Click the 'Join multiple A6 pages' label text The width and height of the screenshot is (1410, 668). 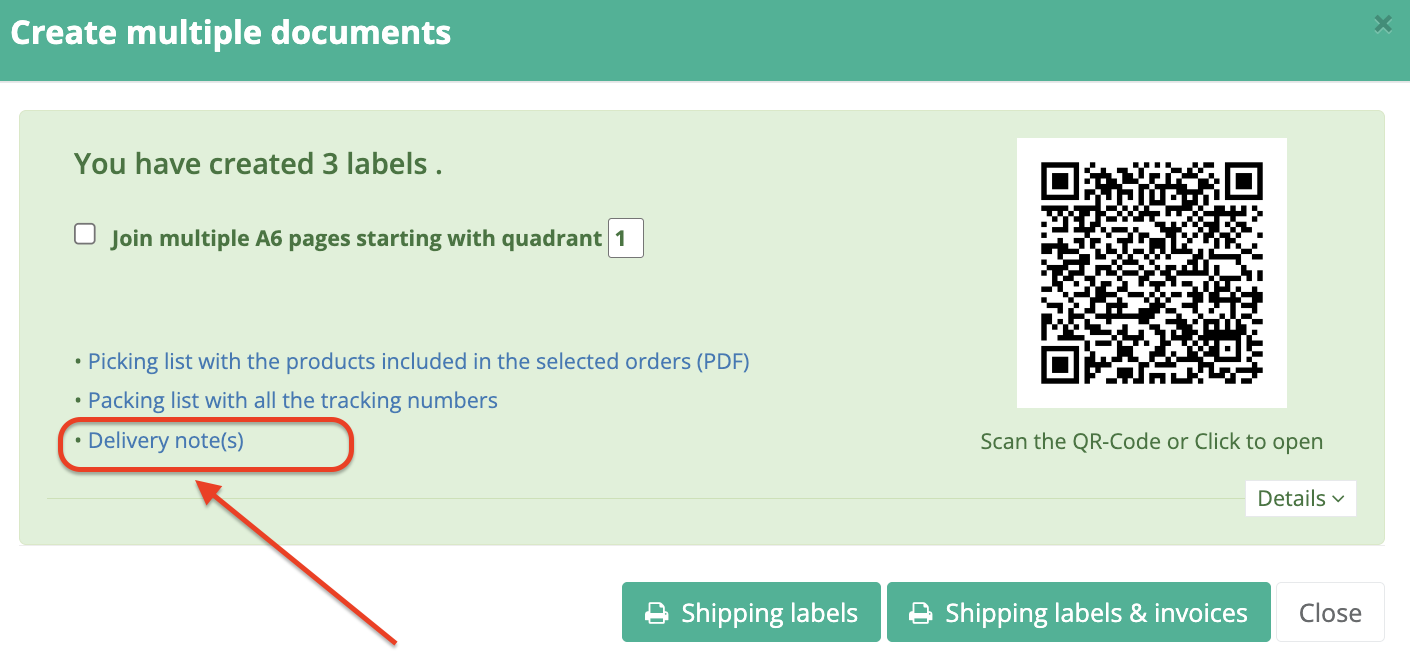[356, 239]
